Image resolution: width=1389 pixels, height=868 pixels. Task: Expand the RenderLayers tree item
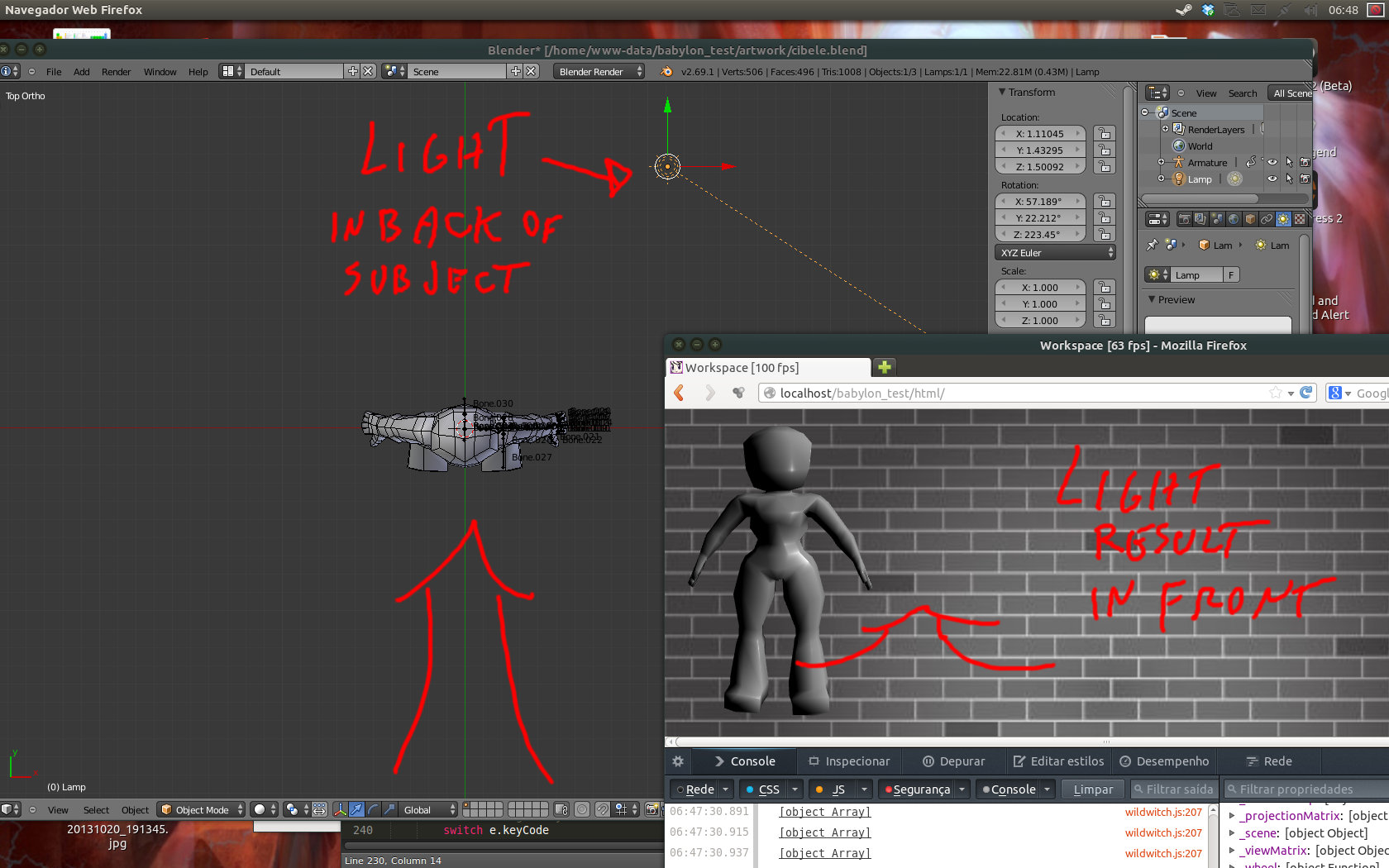click(1165, 129)
